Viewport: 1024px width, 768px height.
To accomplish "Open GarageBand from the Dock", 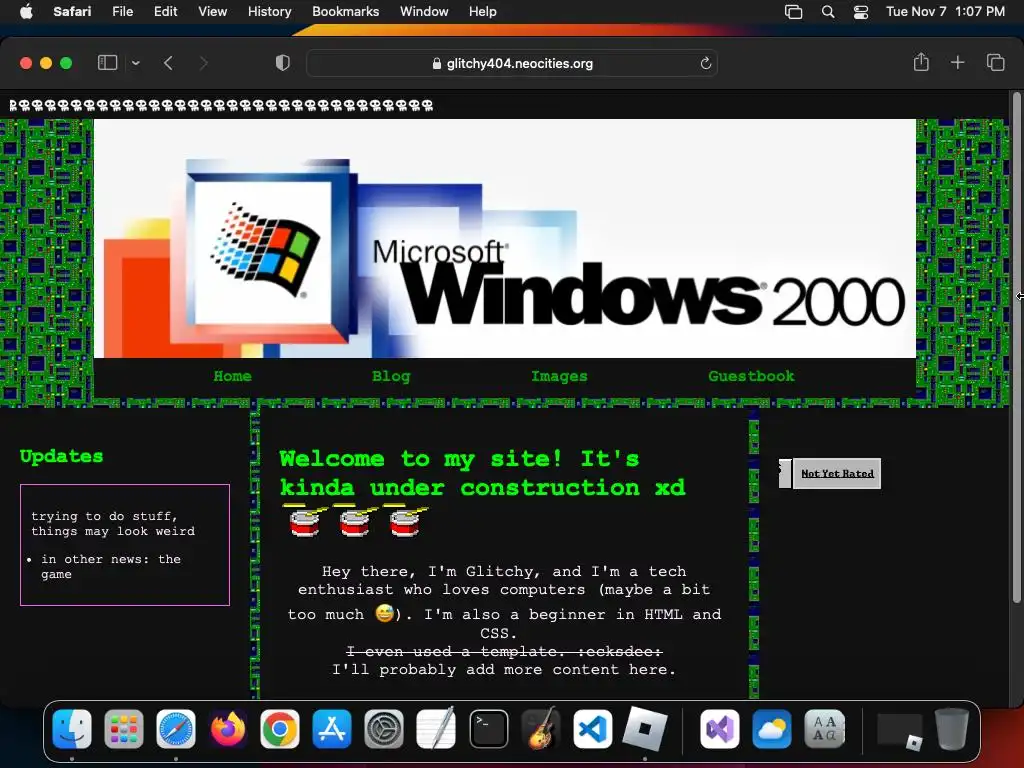I will tap(541, 729).
